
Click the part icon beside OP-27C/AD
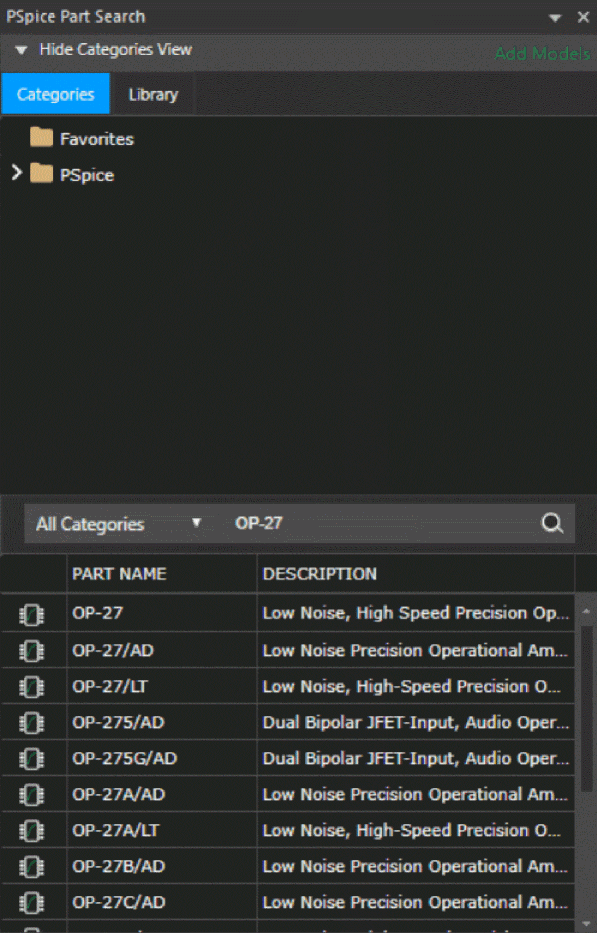coord(32,903)
